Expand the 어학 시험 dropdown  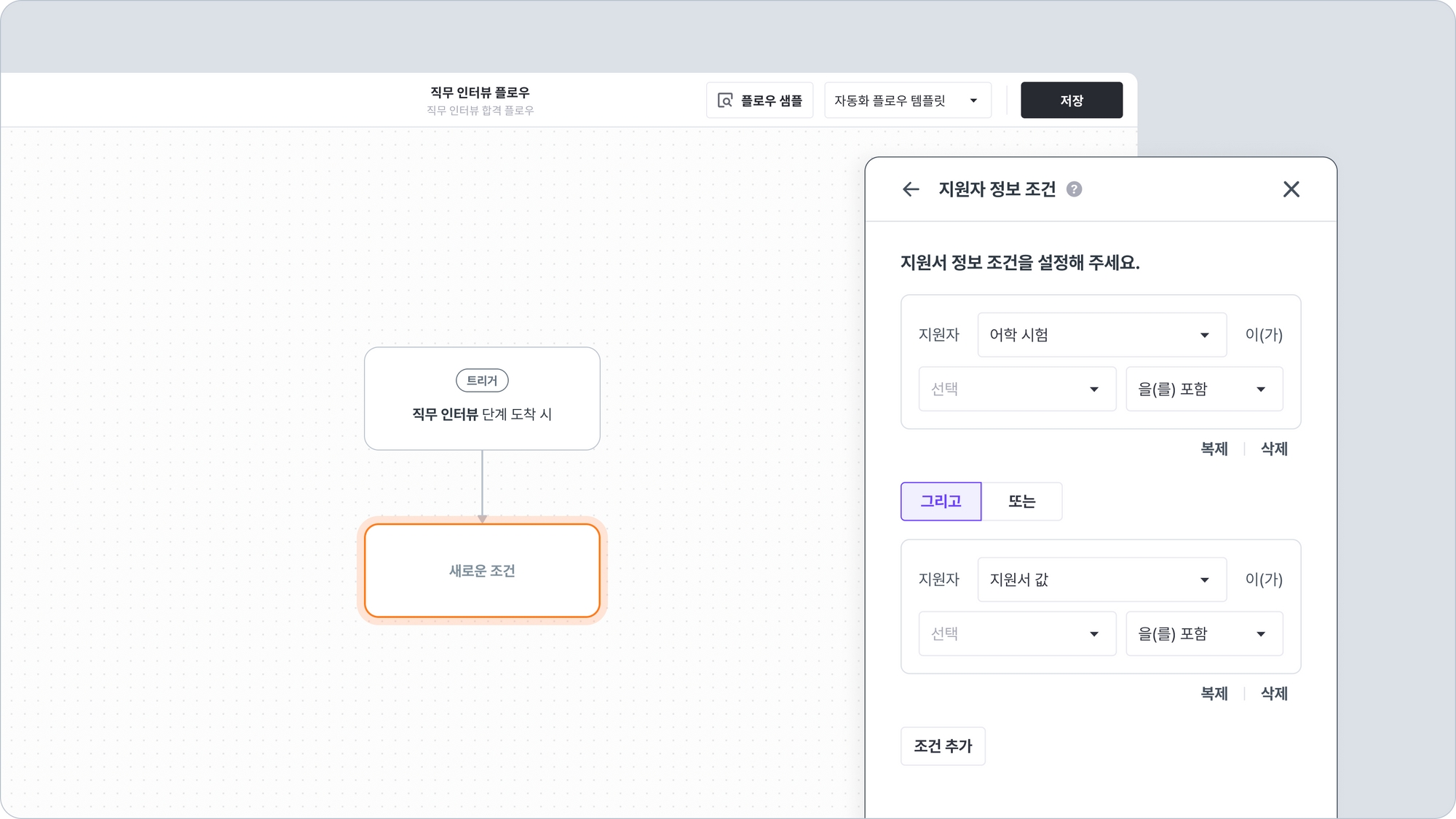[x=1101, y=335]
